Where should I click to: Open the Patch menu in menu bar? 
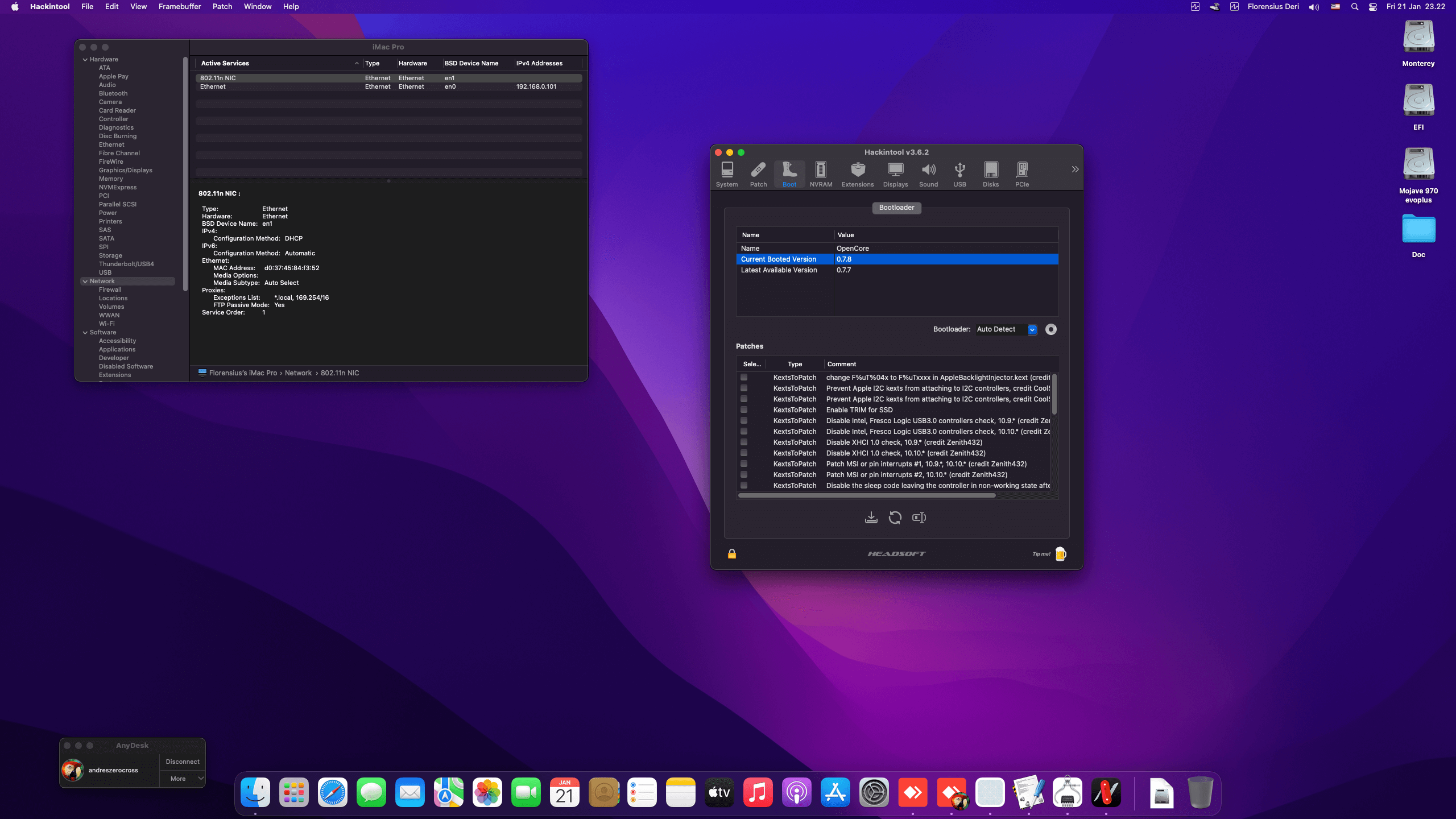222,7
